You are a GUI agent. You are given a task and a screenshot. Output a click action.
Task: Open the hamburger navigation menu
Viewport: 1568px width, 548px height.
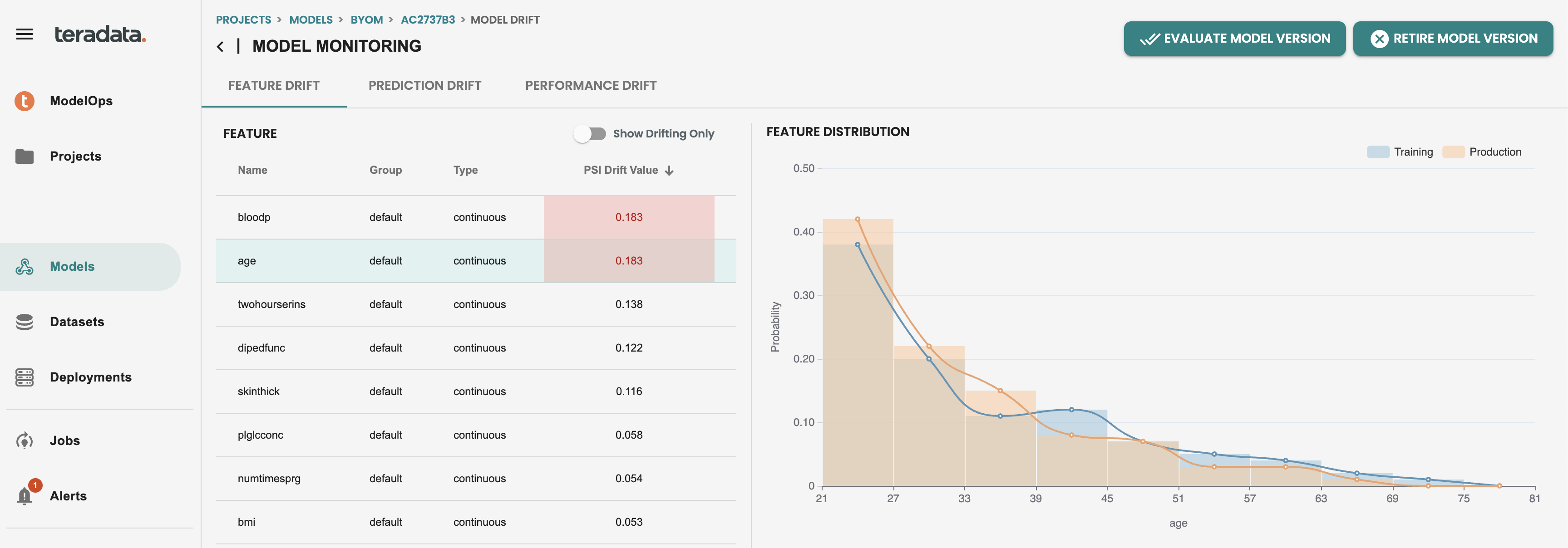coord(25,34)
